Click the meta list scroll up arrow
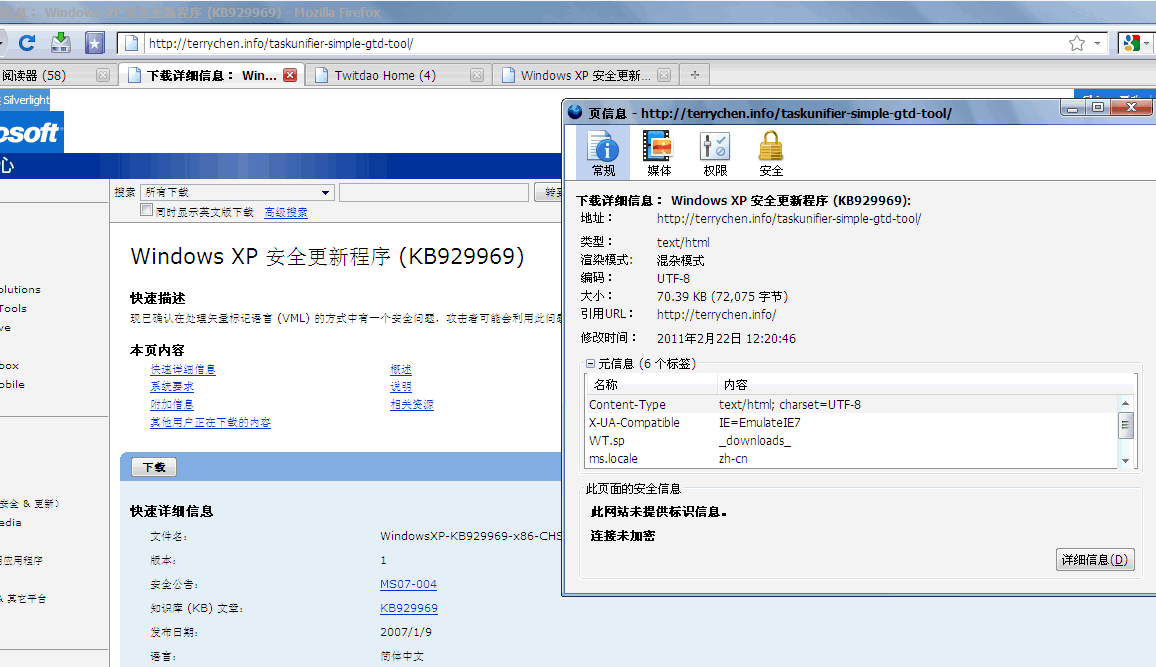This screenshot has height=667, width=1156. (1125, 402)
